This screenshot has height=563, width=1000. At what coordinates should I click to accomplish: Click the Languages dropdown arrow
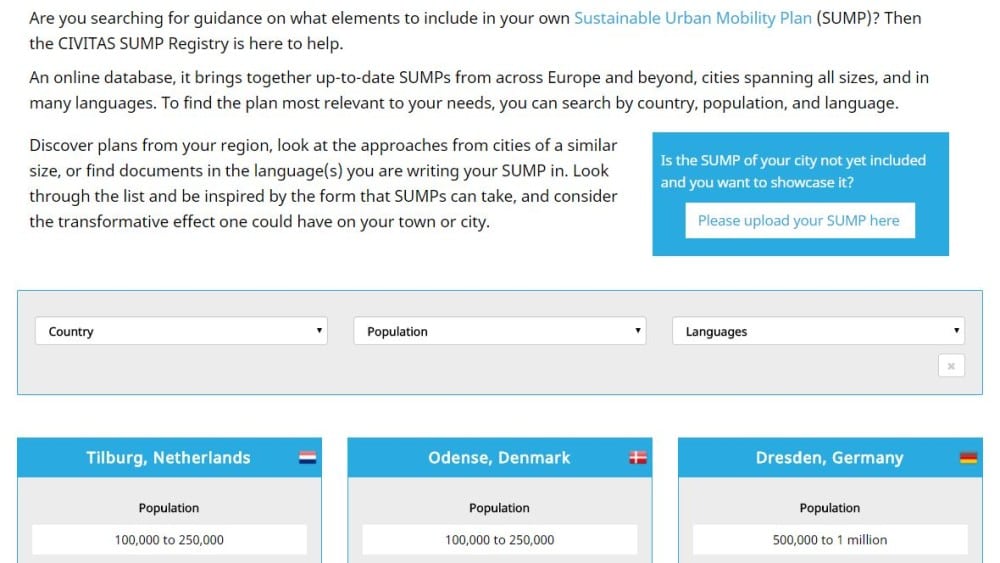click(x=956, y=330)
